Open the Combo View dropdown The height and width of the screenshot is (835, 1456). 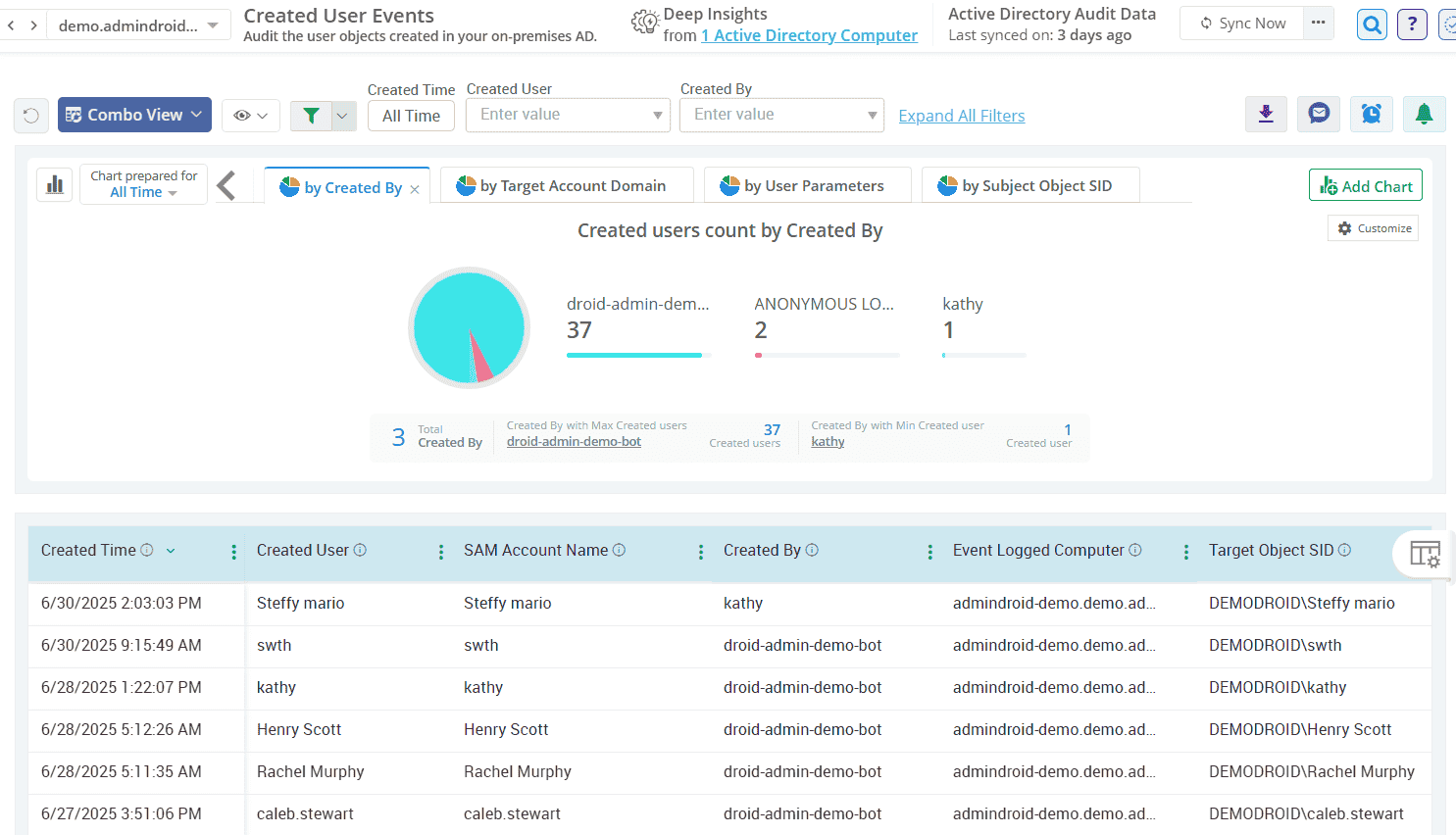134,115
